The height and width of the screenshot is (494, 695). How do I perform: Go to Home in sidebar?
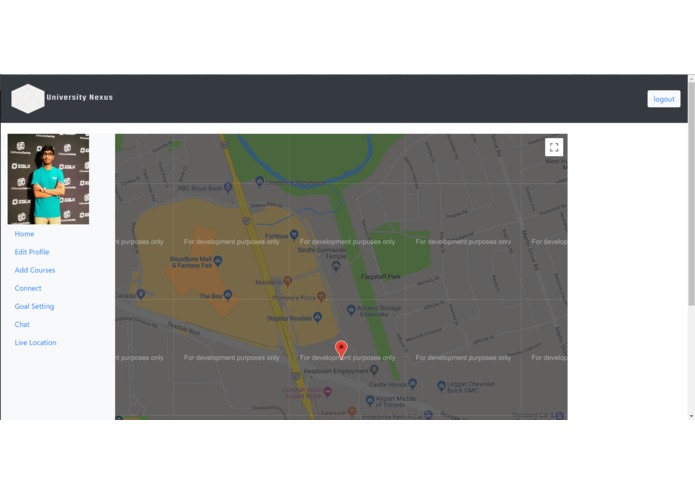(24, 234)
